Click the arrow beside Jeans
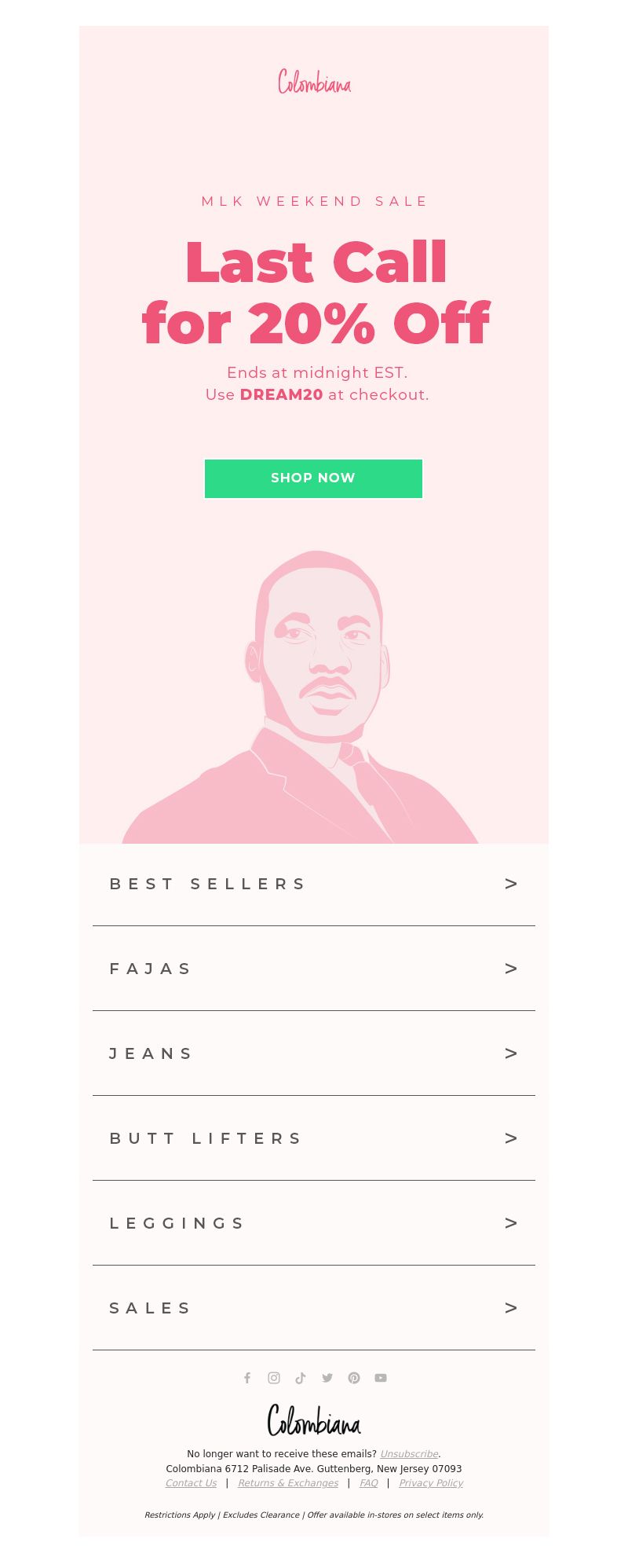The height and width of the screenshot is (1568, 628). 511,1053
